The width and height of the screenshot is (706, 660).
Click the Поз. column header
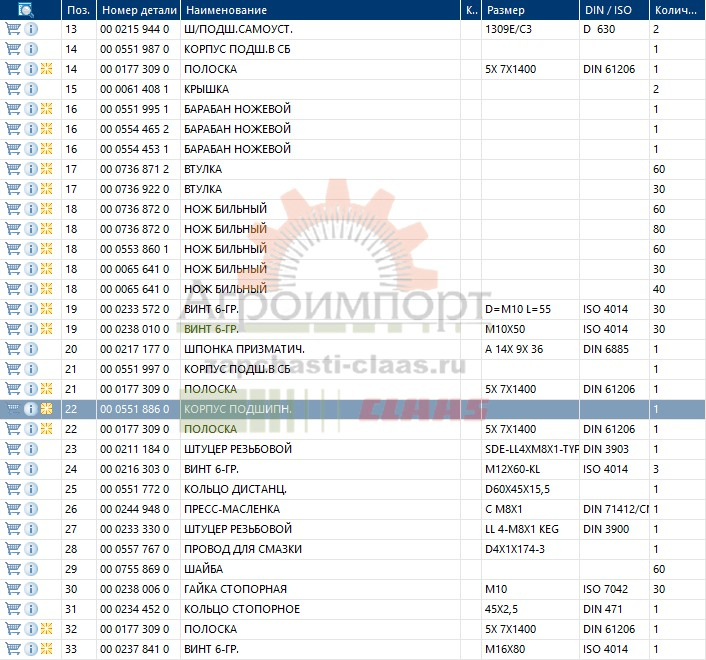click(77, 10)
